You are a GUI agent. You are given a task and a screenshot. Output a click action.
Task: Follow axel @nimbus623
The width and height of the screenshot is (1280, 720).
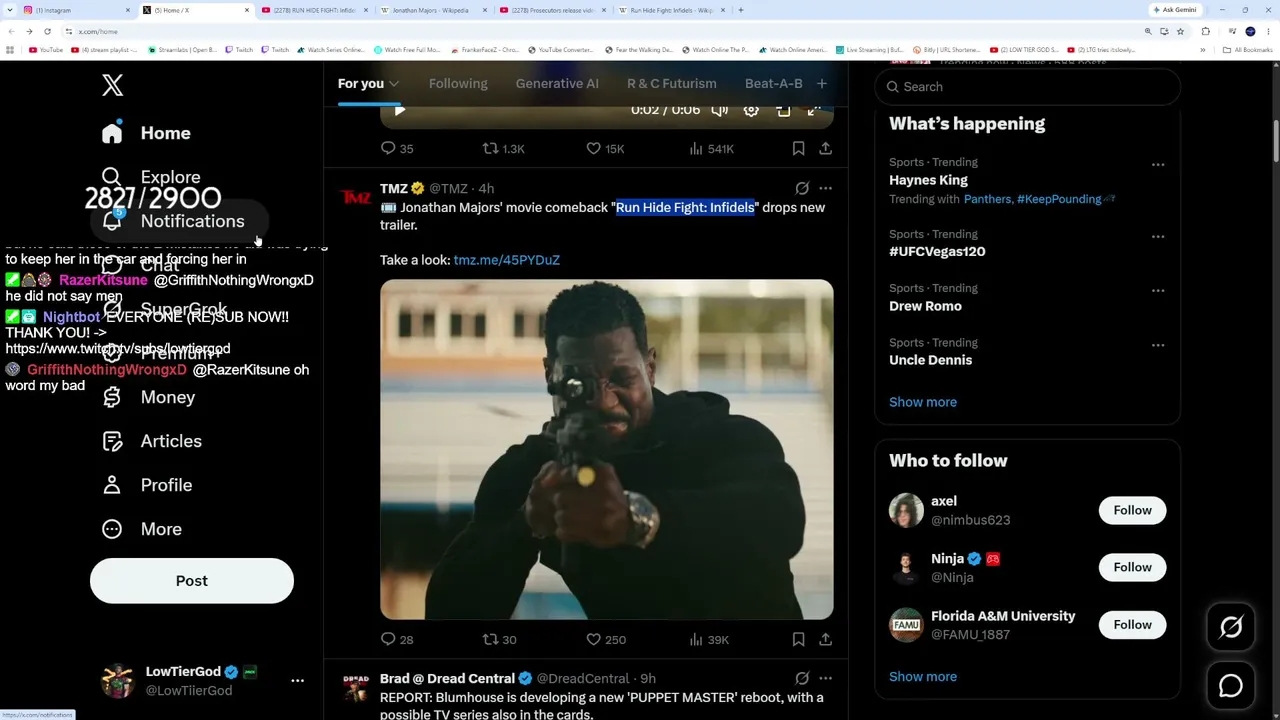[1132, 510]
